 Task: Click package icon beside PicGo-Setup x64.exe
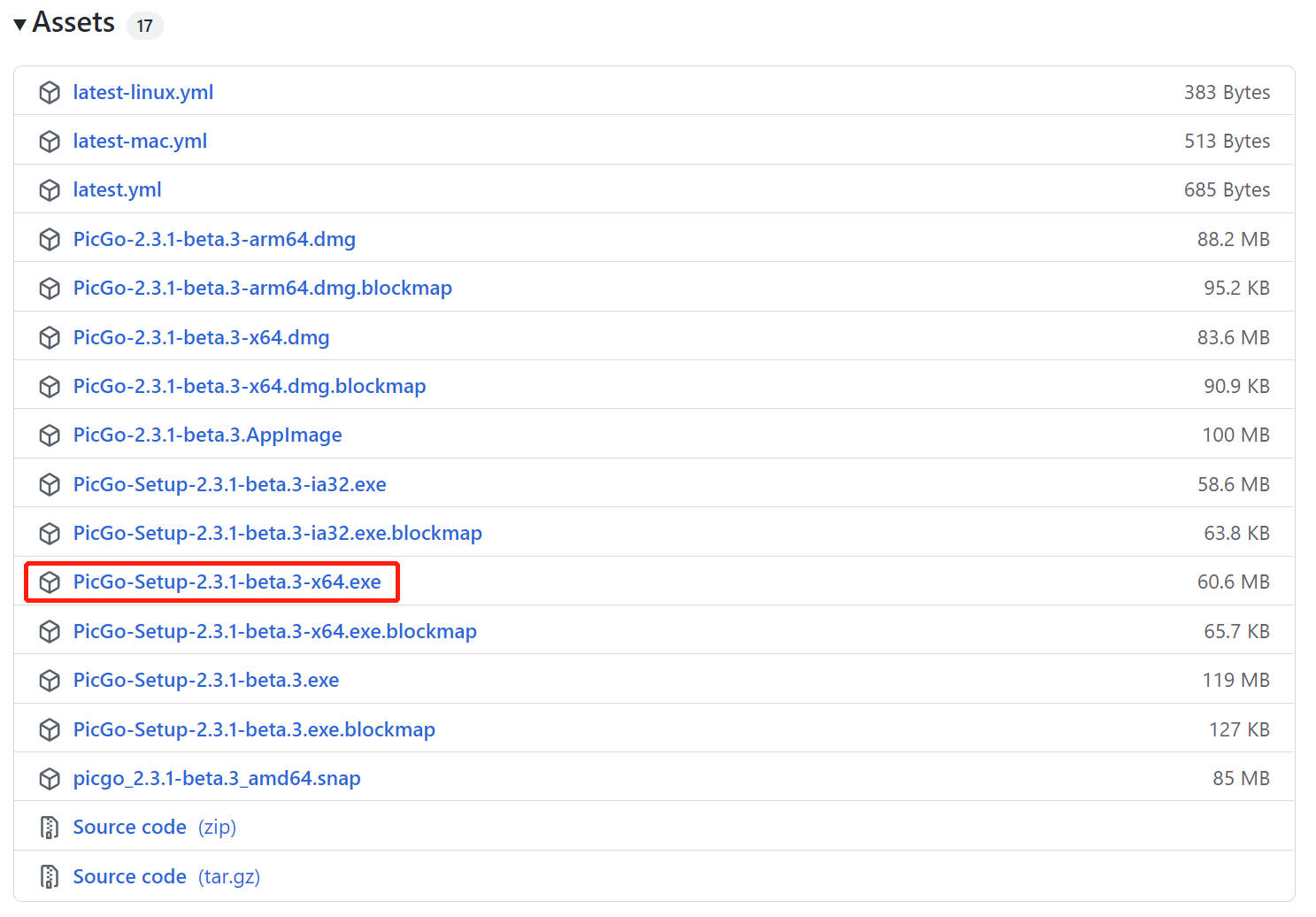coord(50,582)
